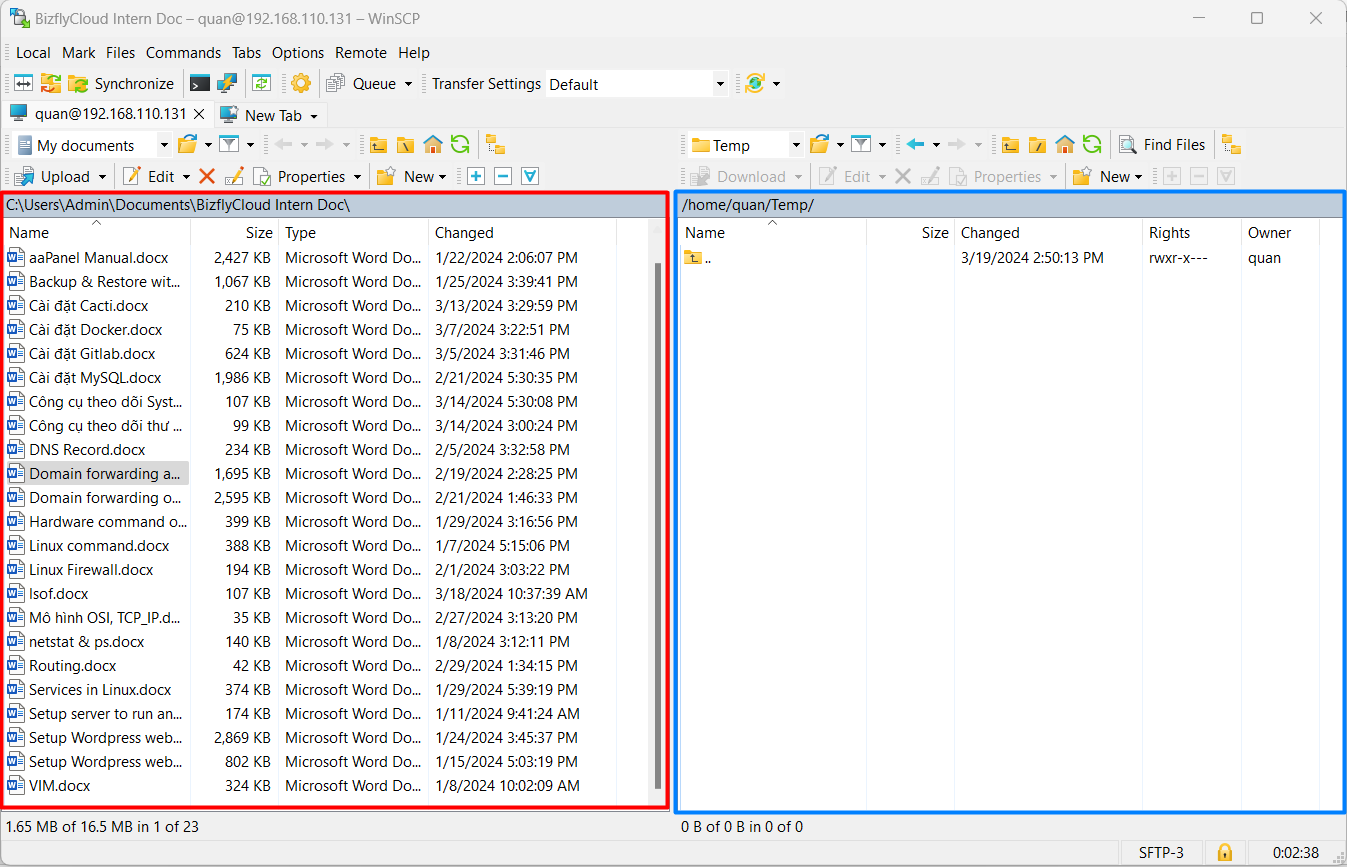The height and width of the screenshot is (867, 1347).
Task: Select VIM.docx file
Action: coord(59,786)
